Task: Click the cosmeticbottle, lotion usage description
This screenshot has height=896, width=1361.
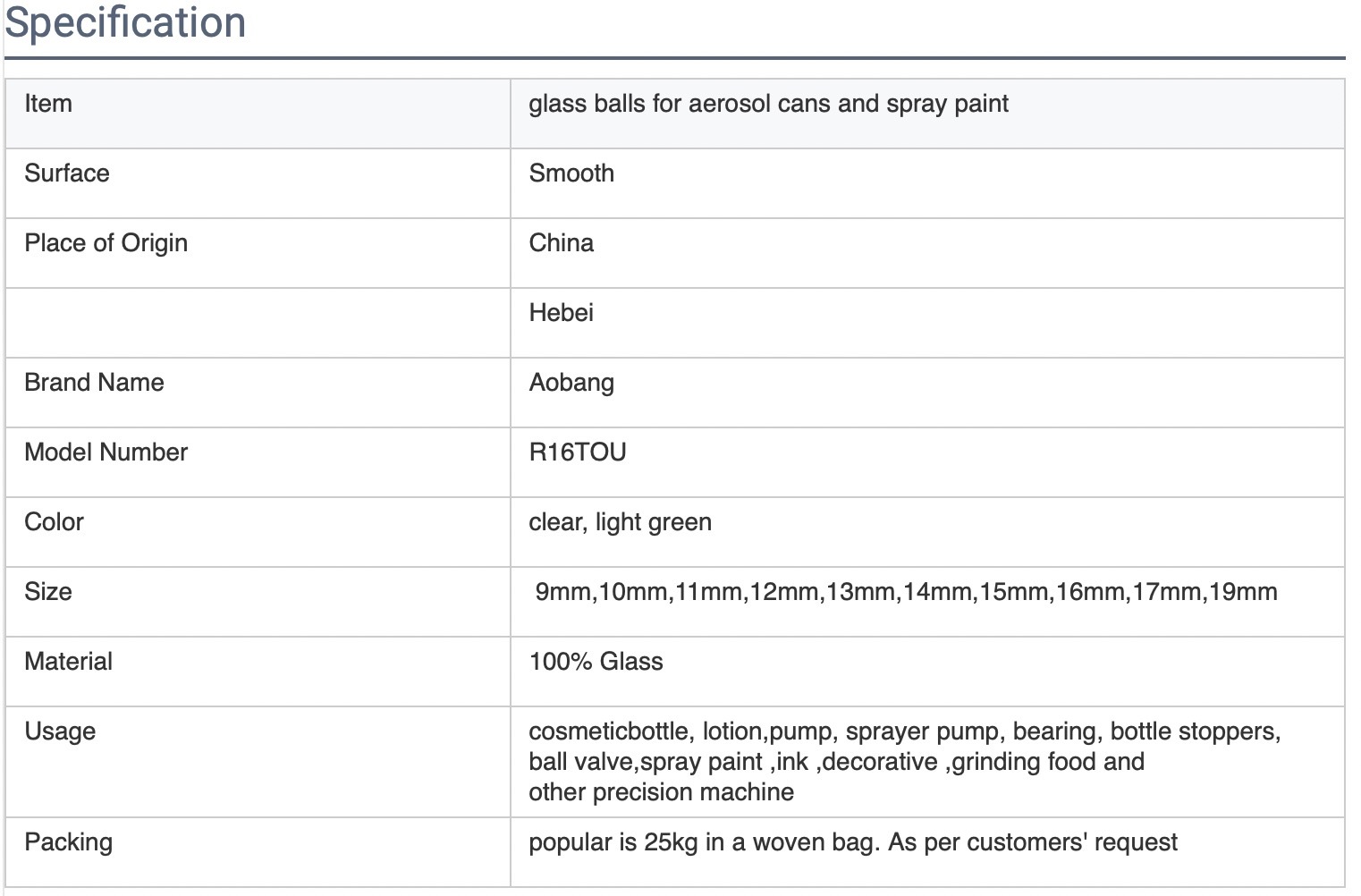Action: 904,762
